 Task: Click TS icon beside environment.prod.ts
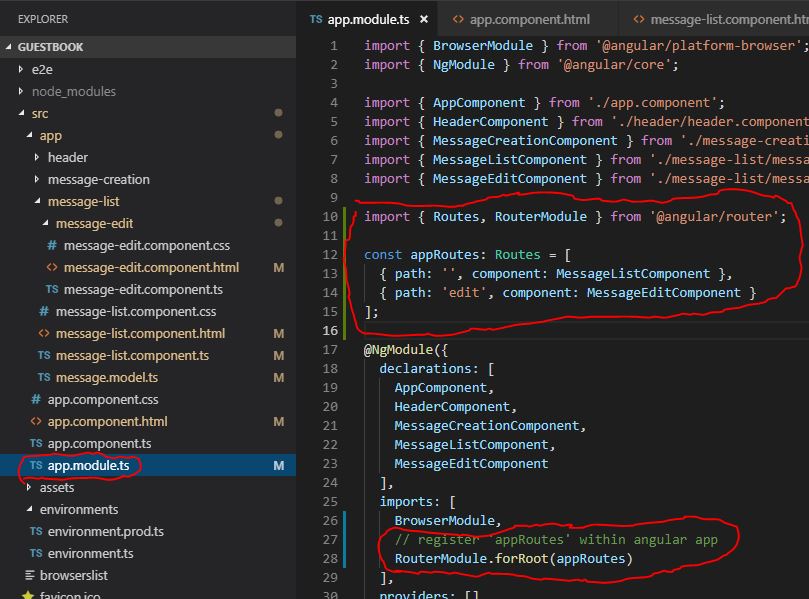pos(36,531)
